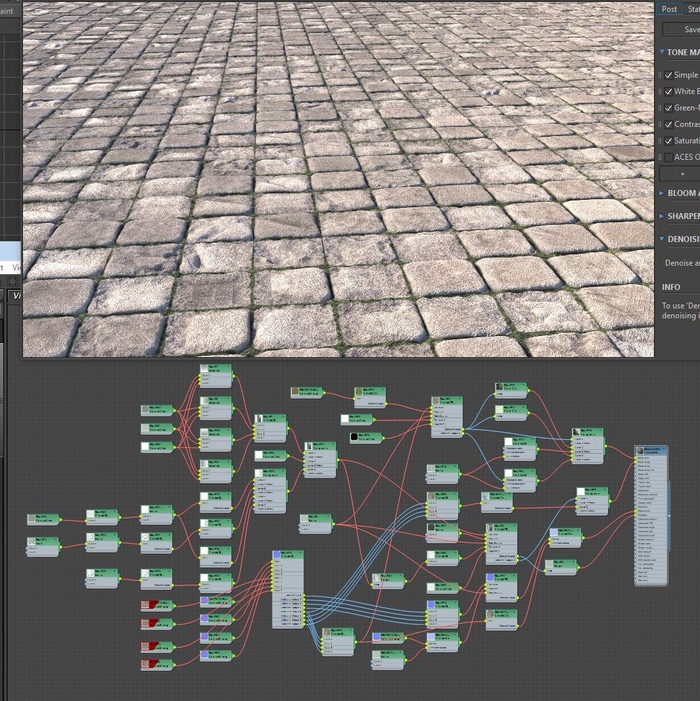Click the drag handle beside Green-Magenta
The width and height of the screenshot is (700, 701).
pos(660,108)
